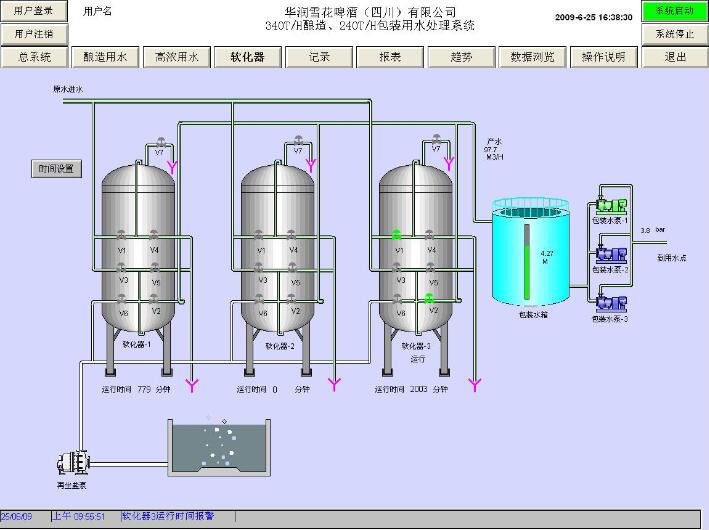Click the green V2 valve on 软化器-3
The width and height of the screenshot is (709, 530).
click(x=430, y=298)
